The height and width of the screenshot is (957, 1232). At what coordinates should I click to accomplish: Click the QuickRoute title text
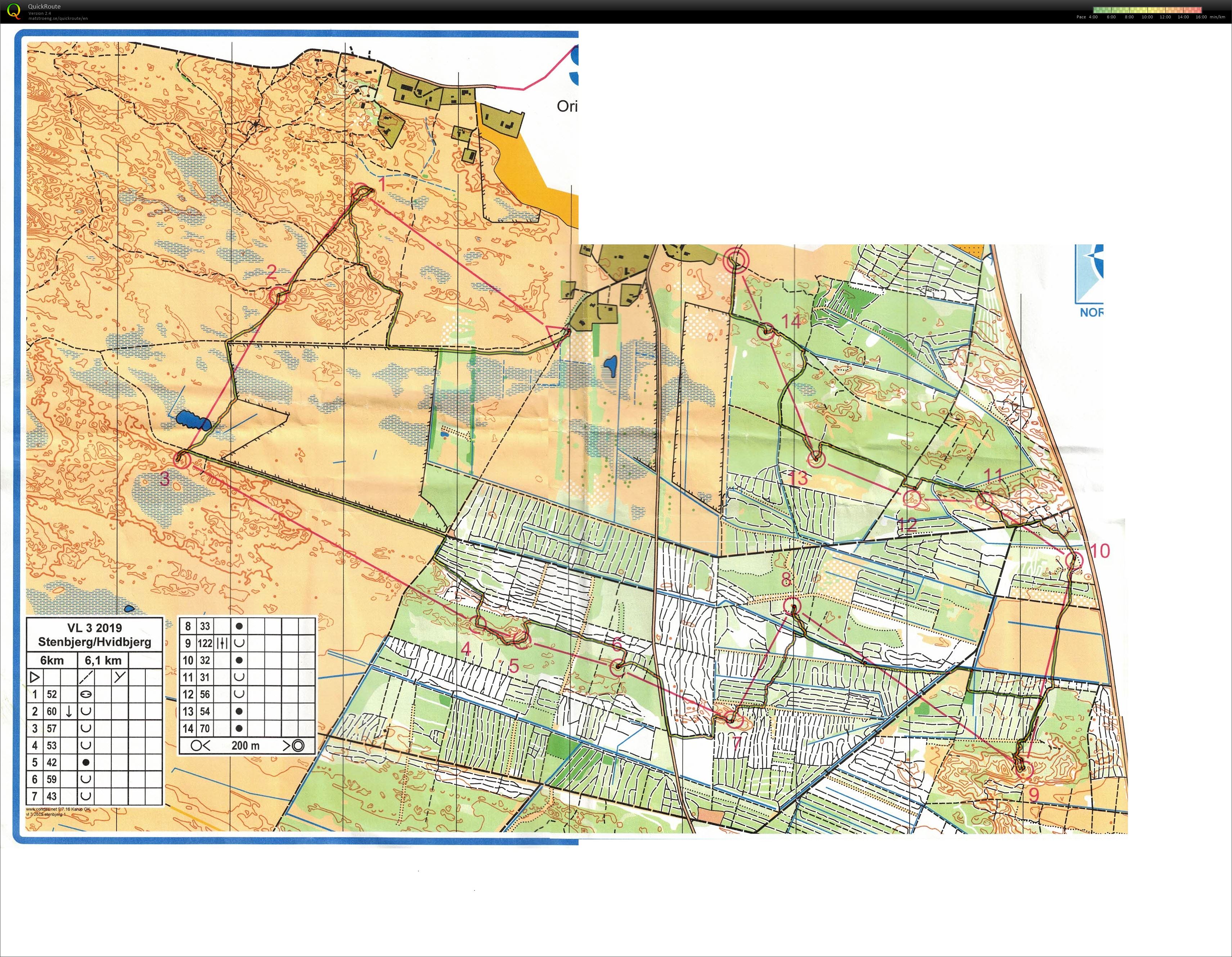(x=44, y=7)
